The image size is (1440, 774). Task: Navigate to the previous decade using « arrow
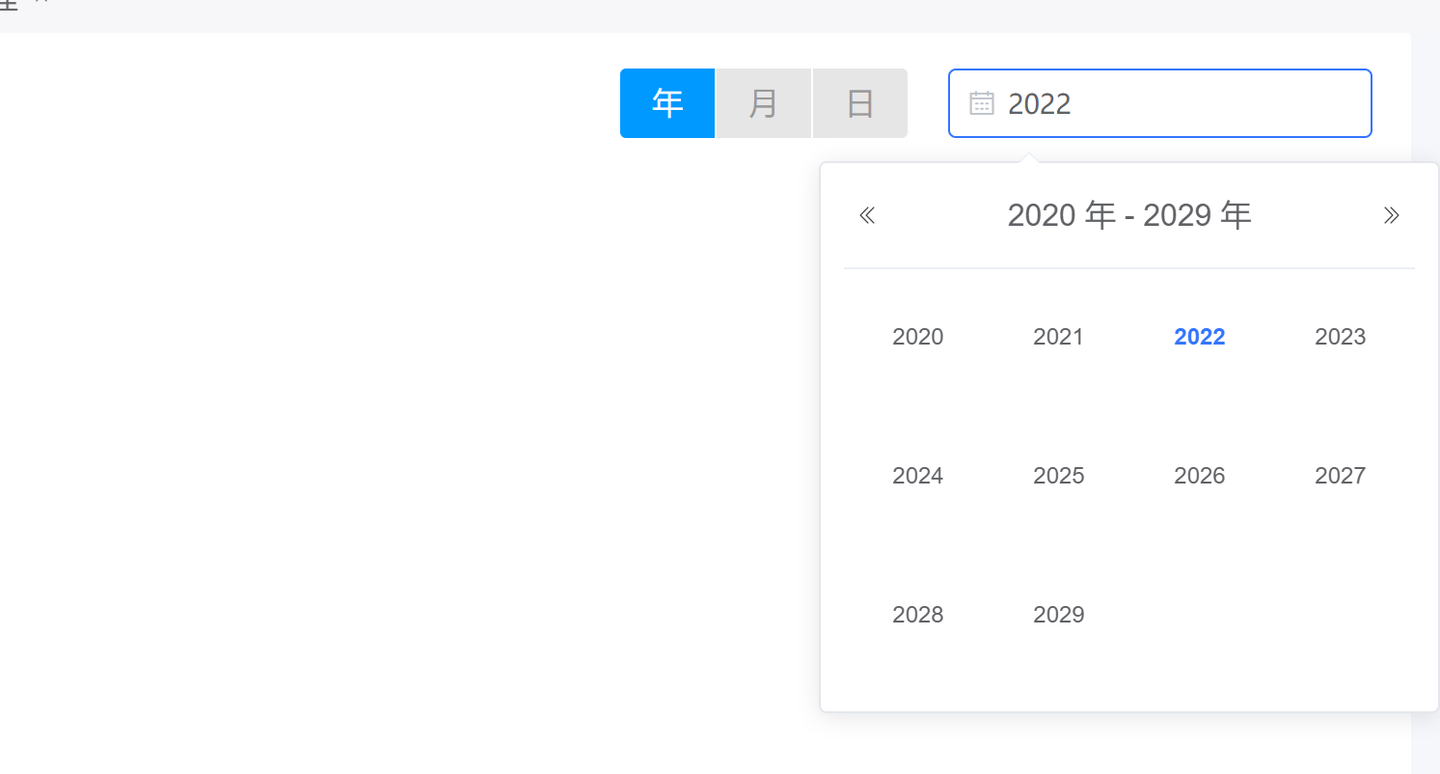point(866,214)
